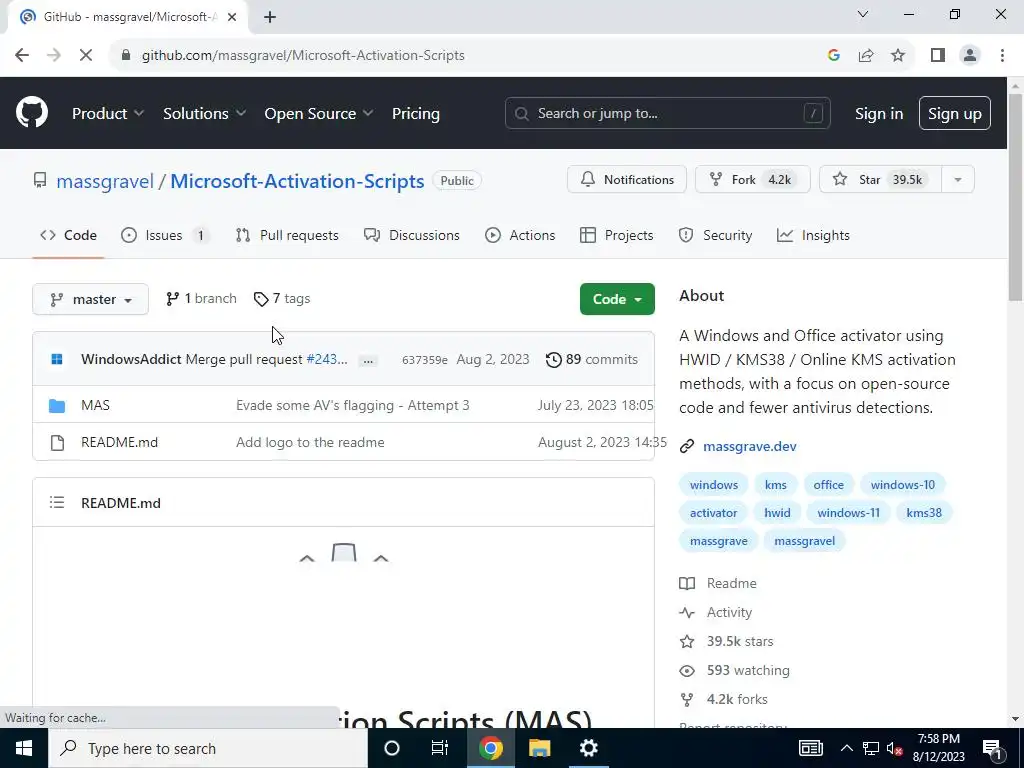Open new tab with plus icon
This screenshot has height=768, width=1024.
click(x=270, y=17)
